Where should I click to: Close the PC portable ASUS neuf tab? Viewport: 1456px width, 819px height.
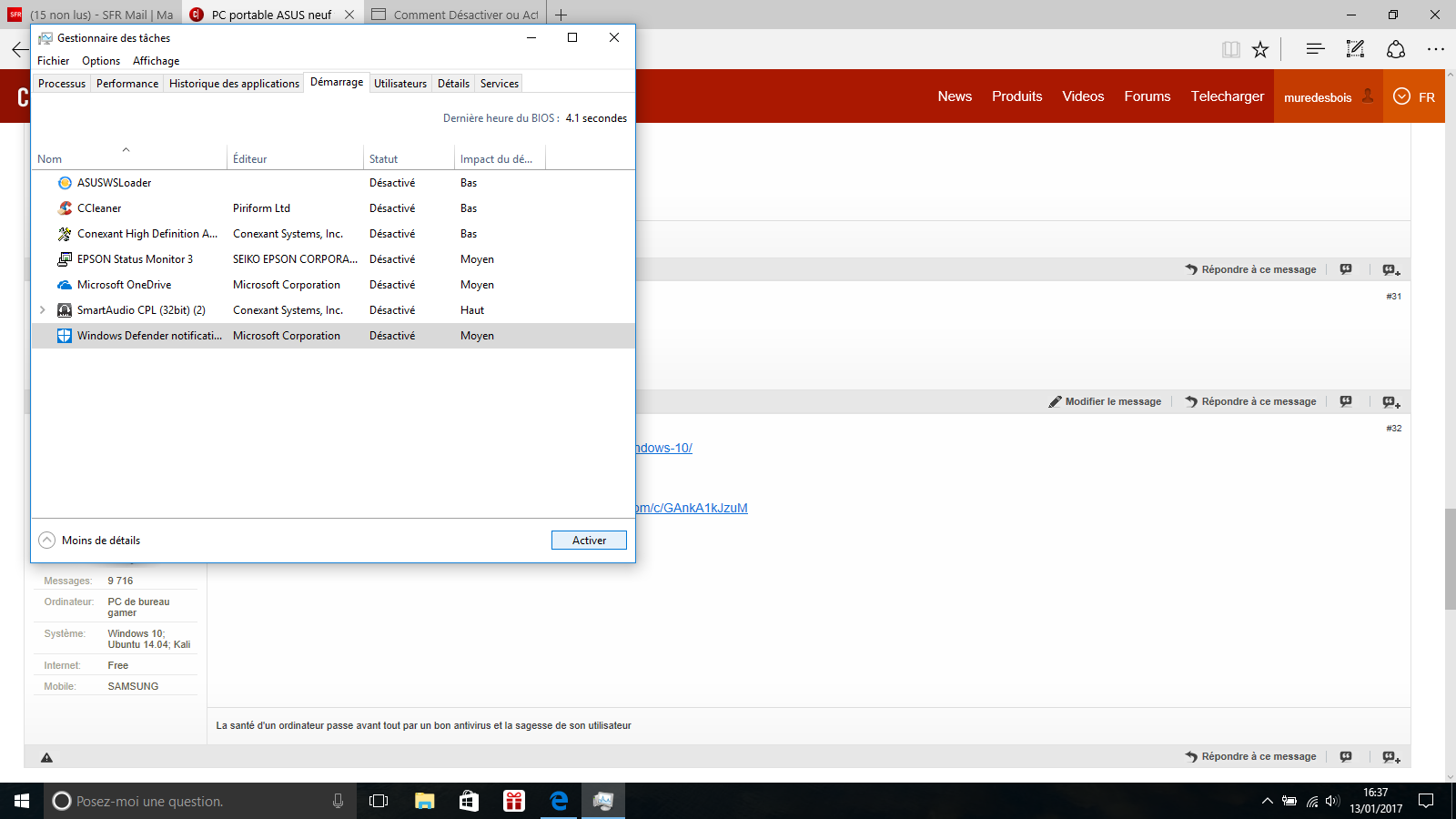tap(349, 15)
